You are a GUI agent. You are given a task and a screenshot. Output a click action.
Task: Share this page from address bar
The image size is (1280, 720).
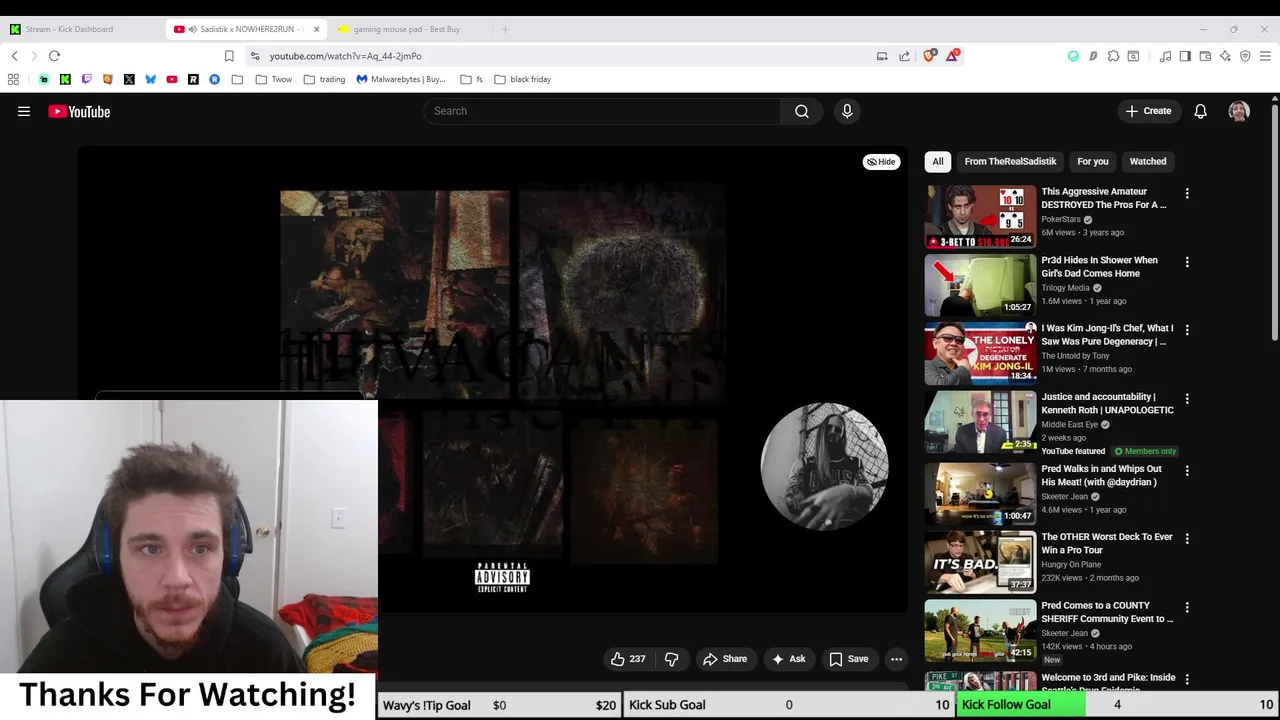(904, 56)
